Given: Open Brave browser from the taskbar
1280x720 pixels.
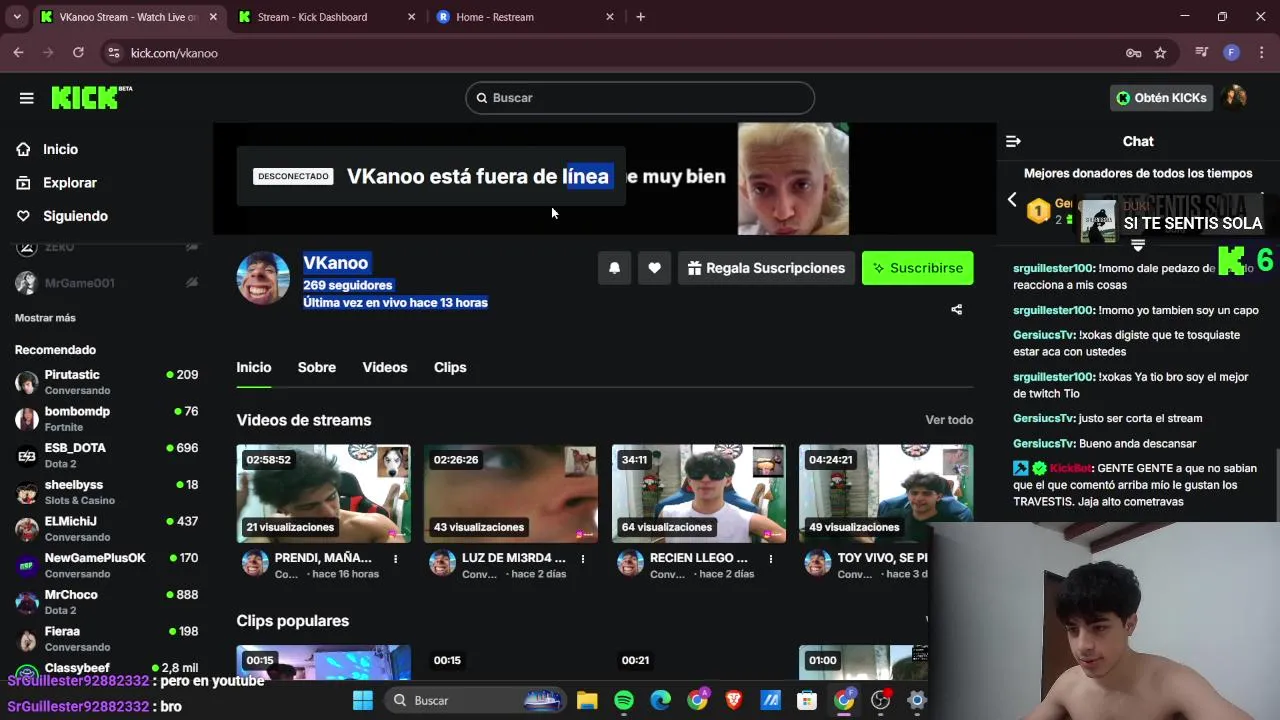Looking at the screenshot, I should pyautogui.click(x=734, y=700).
